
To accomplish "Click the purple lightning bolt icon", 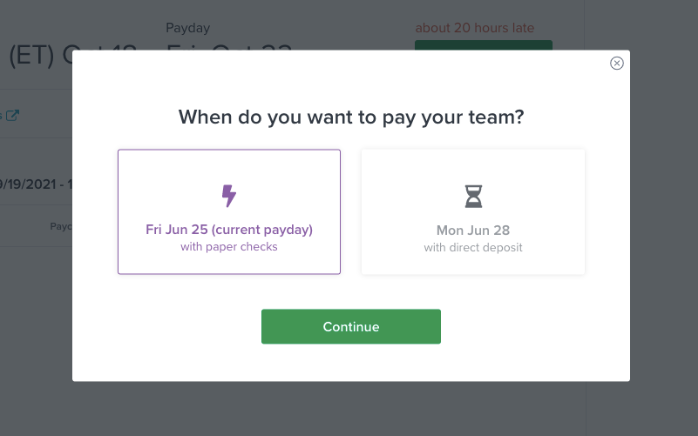I will [x=229, y=195].
